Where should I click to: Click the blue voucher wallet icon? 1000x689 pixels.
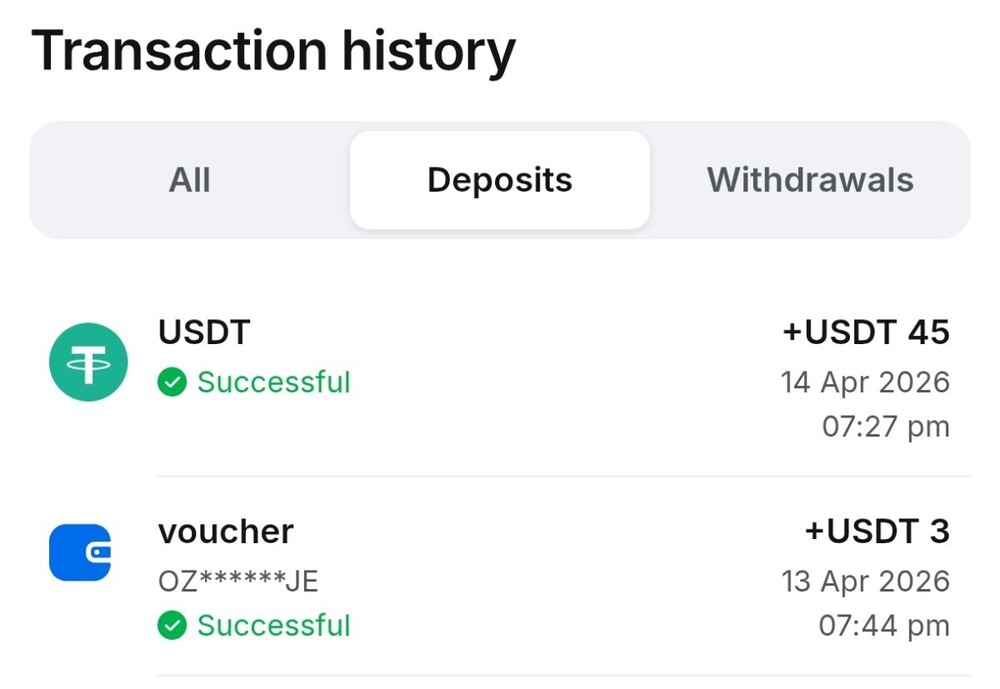(80, 552)
